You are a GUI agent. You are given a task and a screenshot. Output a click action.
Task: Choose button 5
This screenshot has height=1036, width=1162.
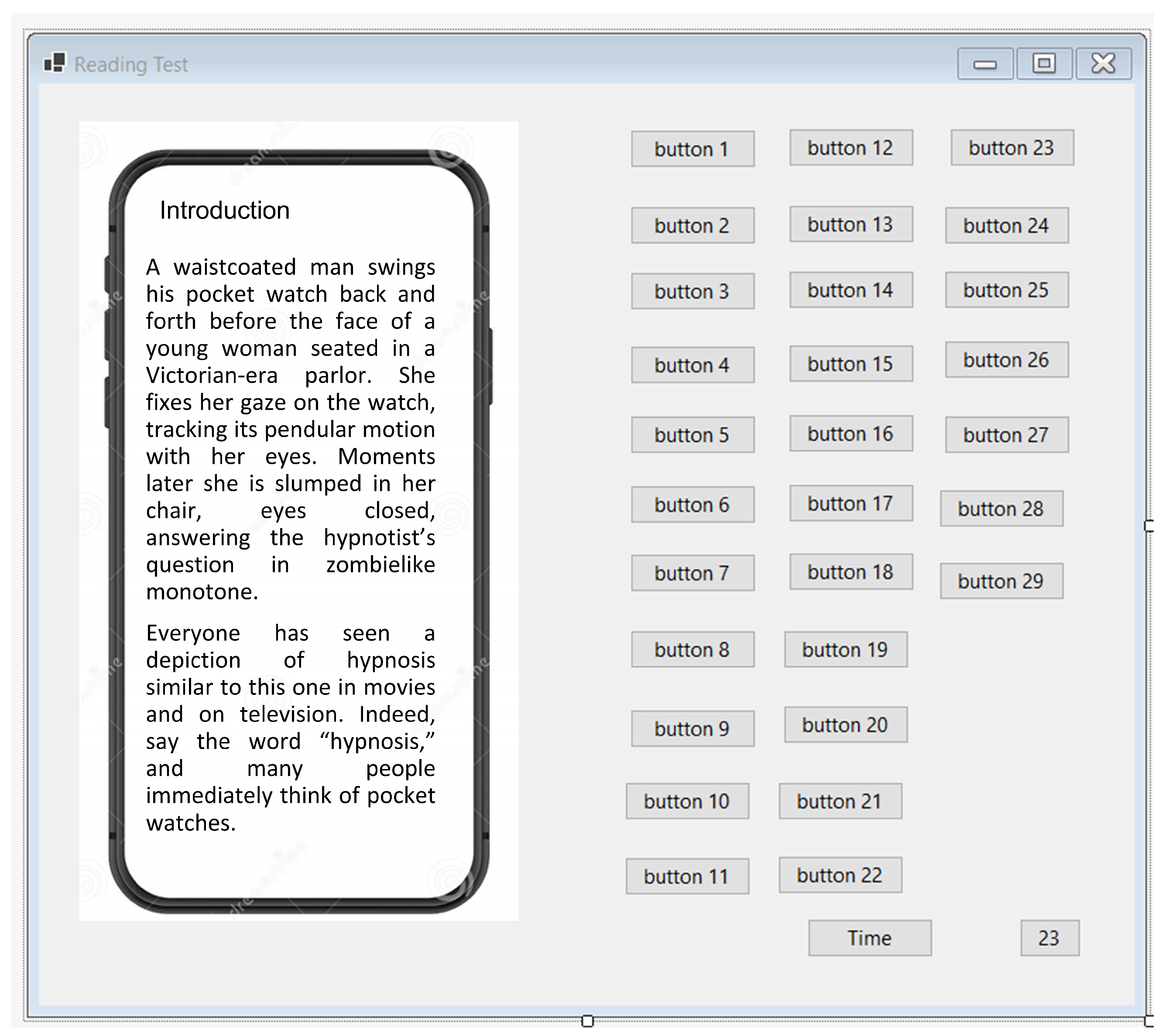pos(693,435)
